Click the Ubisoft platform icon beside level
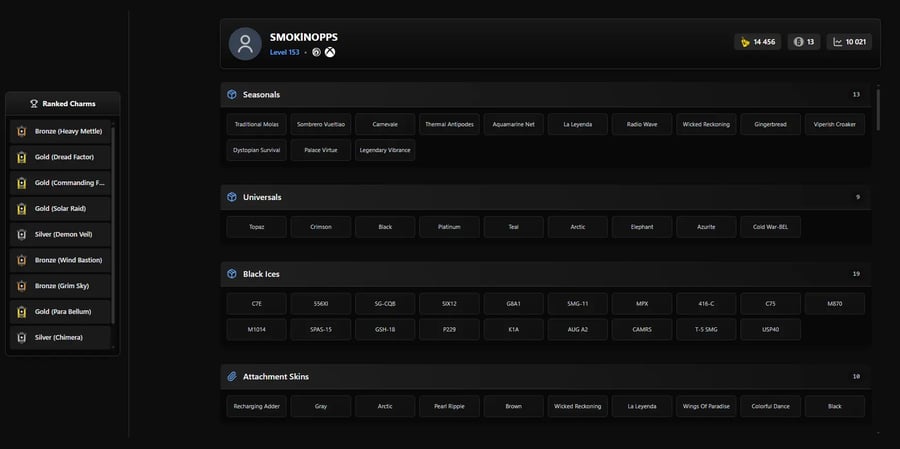The height and width of the screenshot is (449, 900). 316,52
